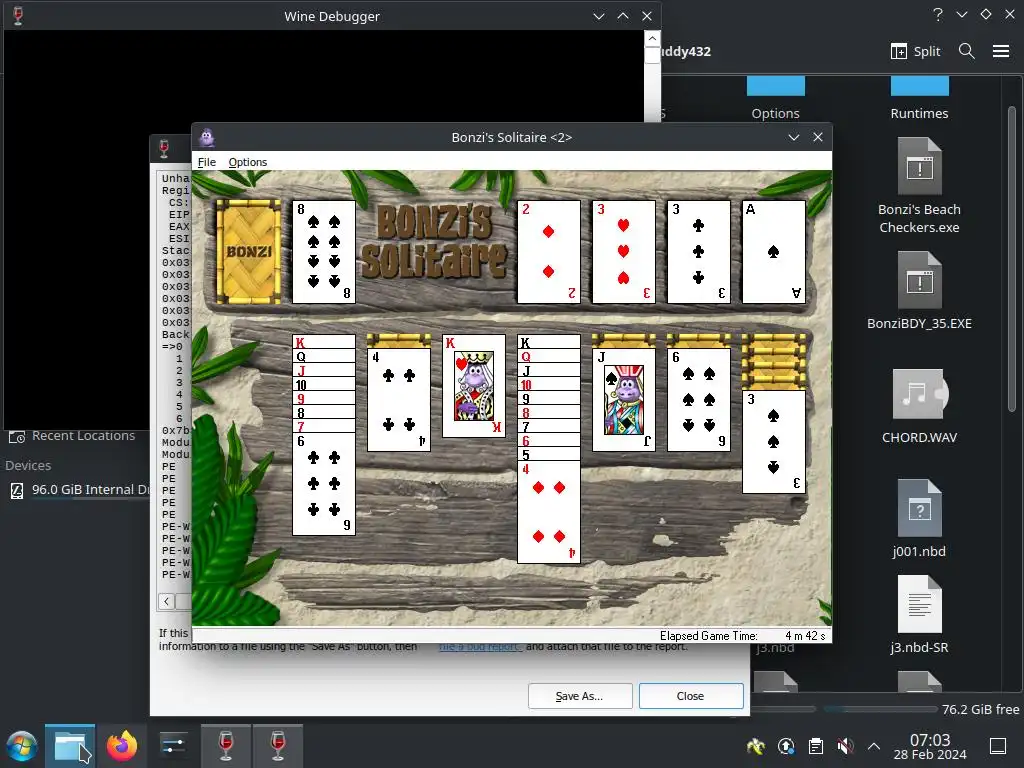This screenshot has height=768, width=1024.
Task: Click the Ace of spades foundation pile
Action: click(774, 251)
